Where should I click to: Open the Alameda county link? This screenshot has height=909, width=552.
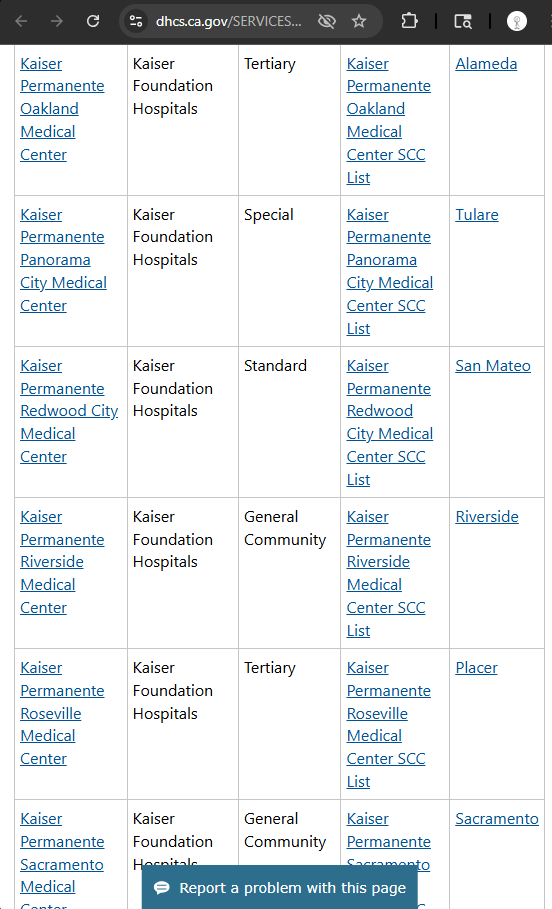click(486, 63)
